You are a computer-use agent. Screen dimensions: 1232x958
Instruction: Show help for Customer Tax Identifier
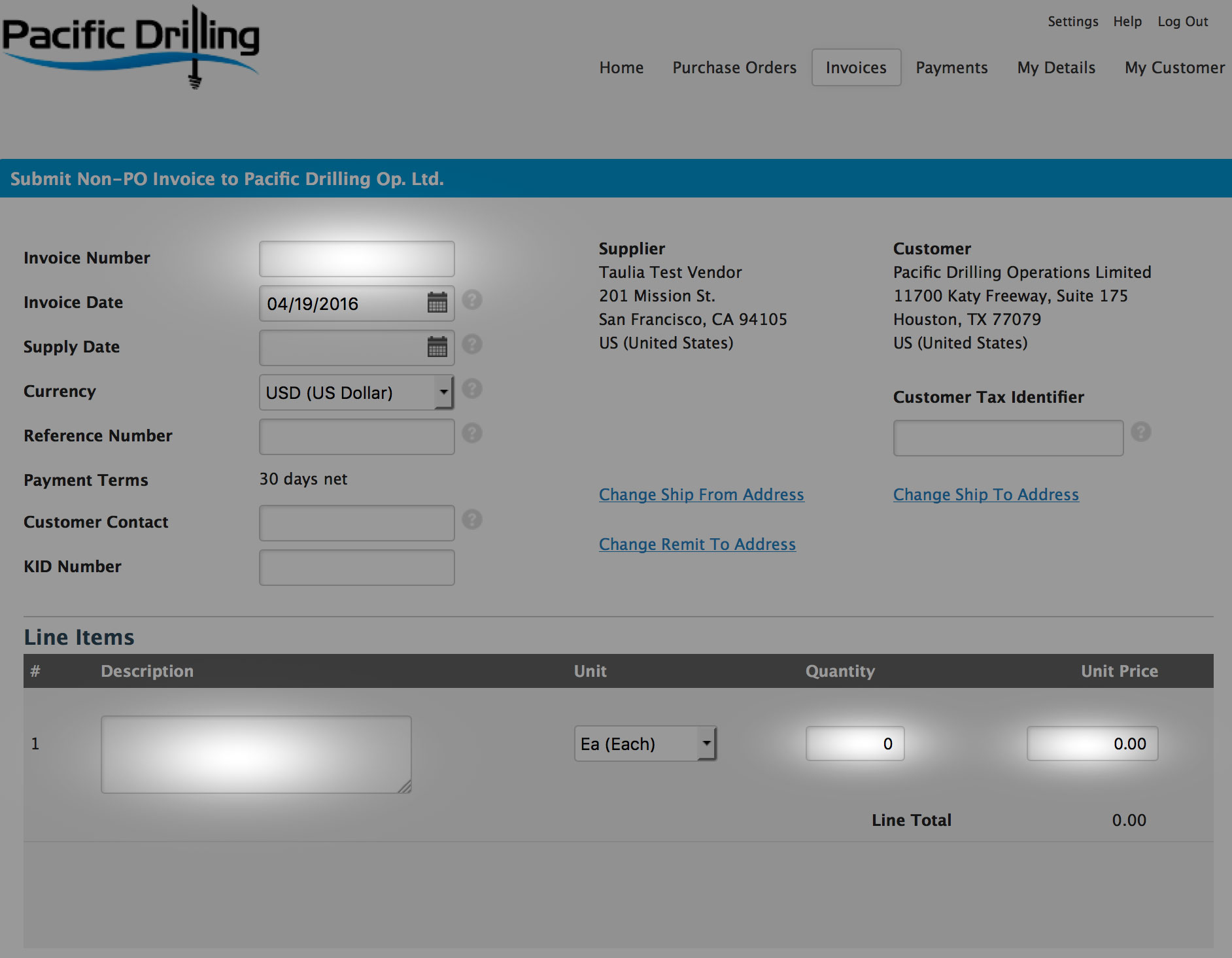1141,432
